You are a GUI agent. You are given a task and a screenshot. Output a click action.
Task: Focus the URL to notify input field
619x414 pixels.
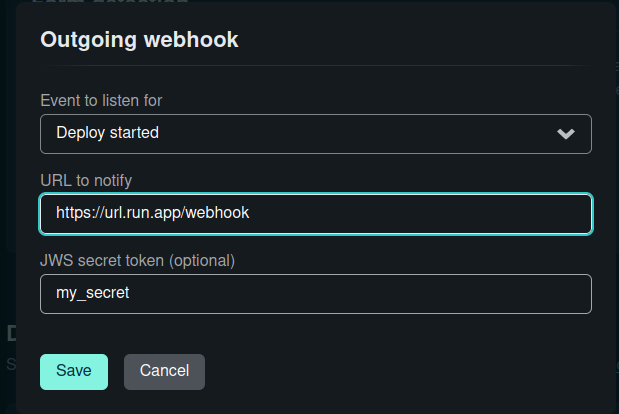point(316,214)
